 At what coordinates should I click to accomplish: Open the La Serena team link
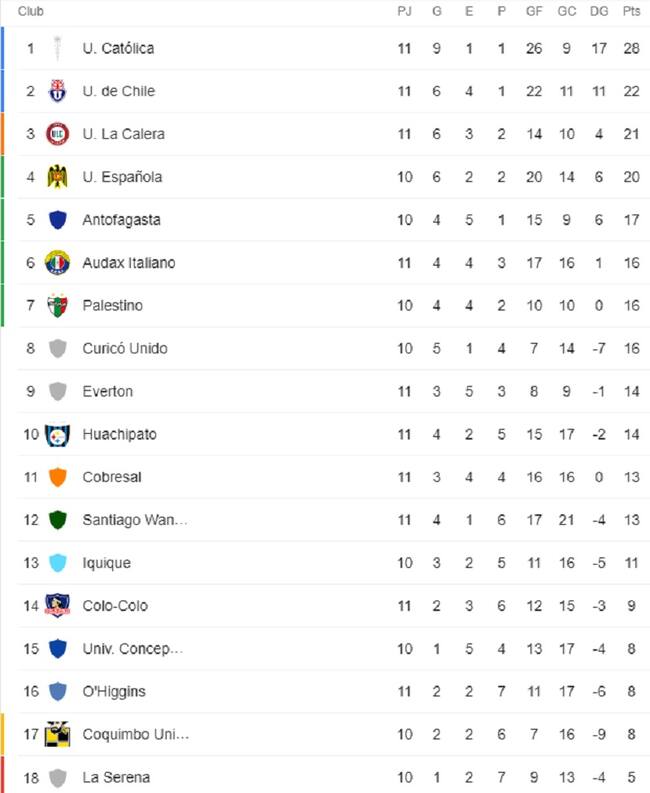[x=116, y=777]
